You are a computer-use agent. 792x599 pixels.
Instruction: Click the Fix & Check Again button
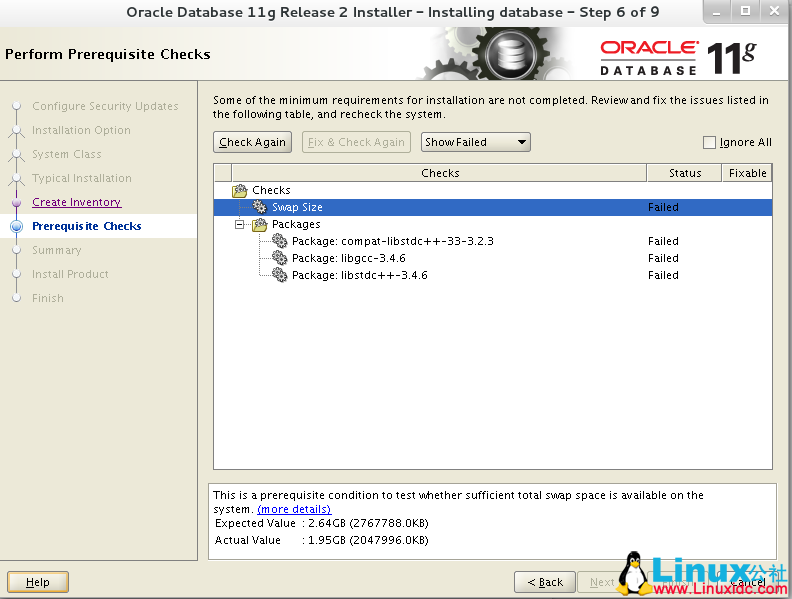[356, 142]
